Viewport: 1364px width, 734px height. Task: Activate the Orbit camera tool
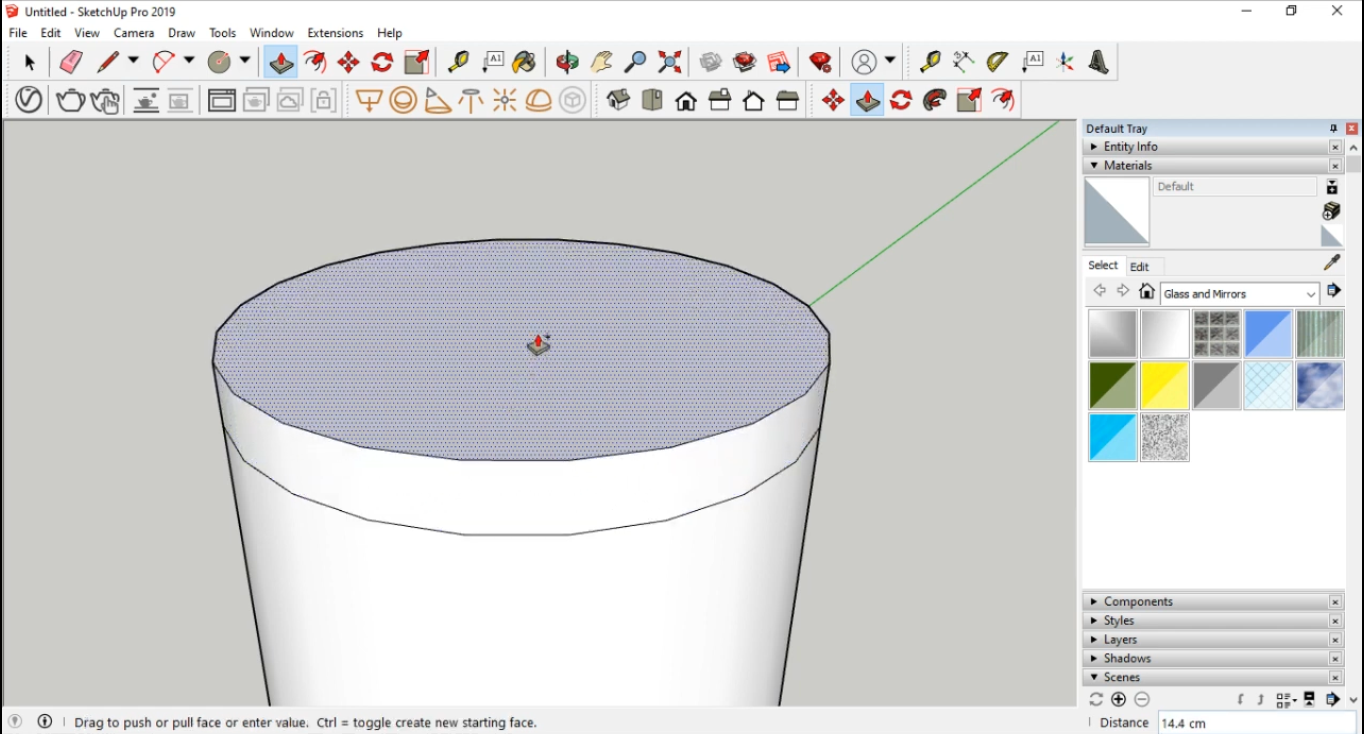tap(567, 63)
